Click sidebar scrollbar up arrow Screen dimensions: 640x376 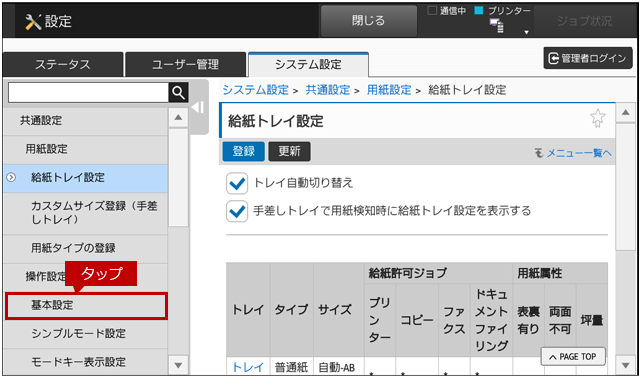178,118
